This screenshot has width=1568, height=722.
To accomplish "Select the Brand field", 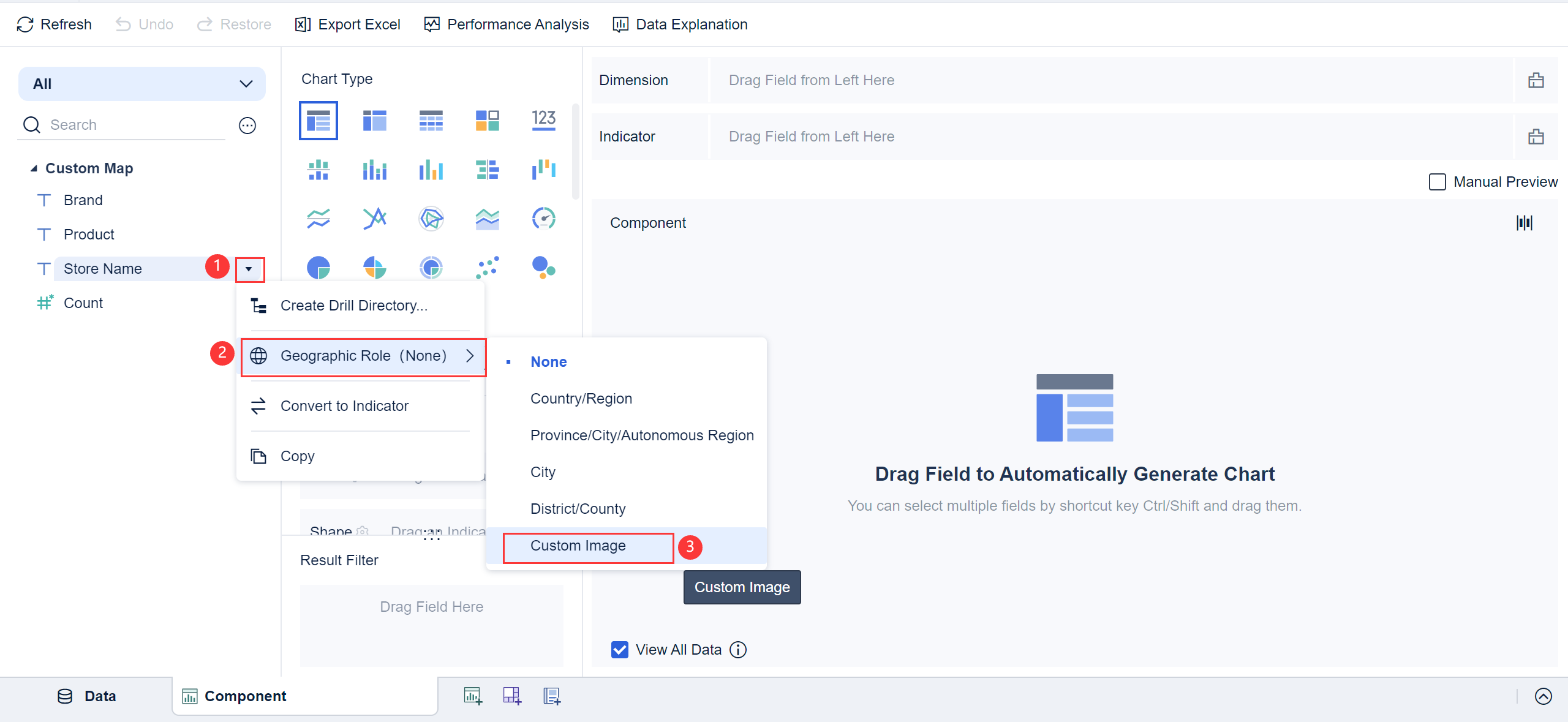I will (83, 200).
